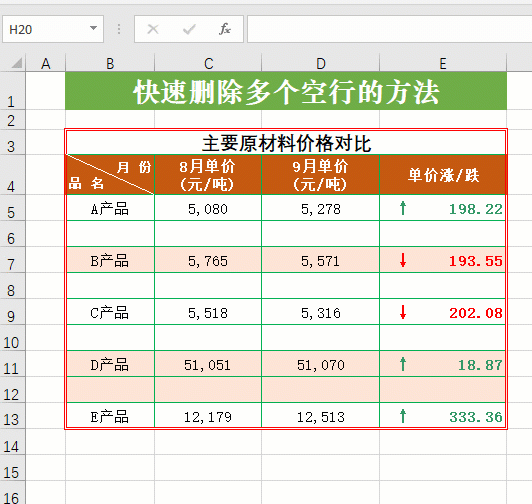The width and height of the screenshot is (532, 504).
Task: Select the cell with 5,571
Action: [321, 260]
